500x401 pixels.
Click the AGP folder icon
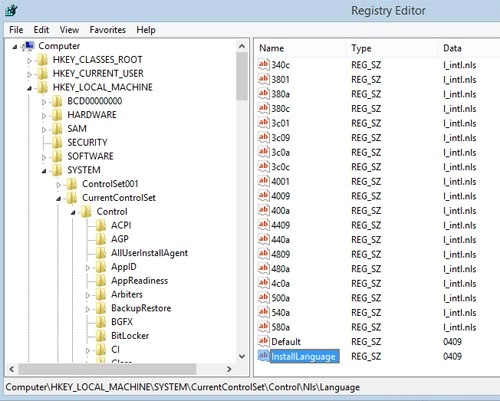(101, 239)
